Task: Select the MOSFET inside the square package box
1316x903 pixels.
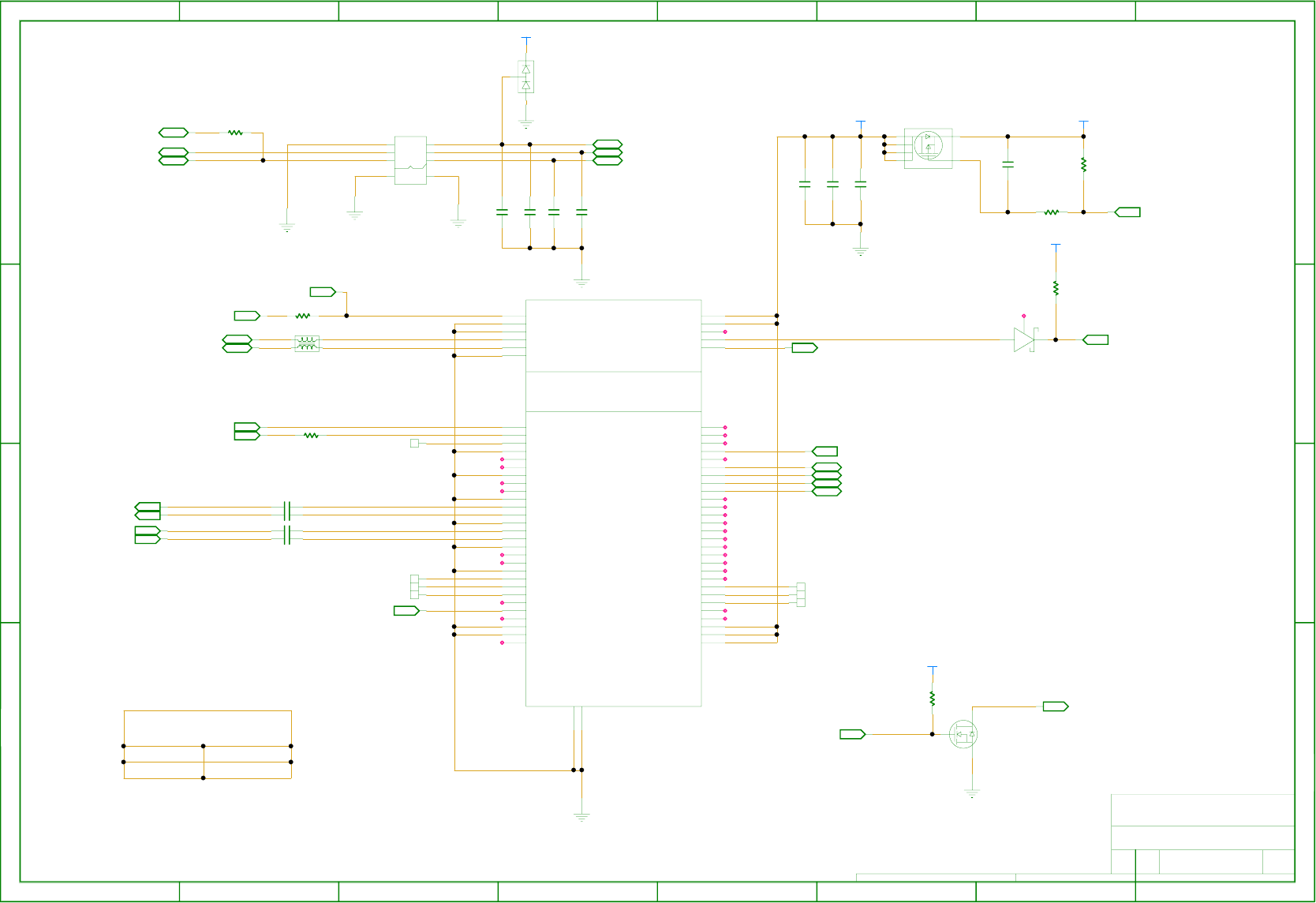Action: pos(929,148)
